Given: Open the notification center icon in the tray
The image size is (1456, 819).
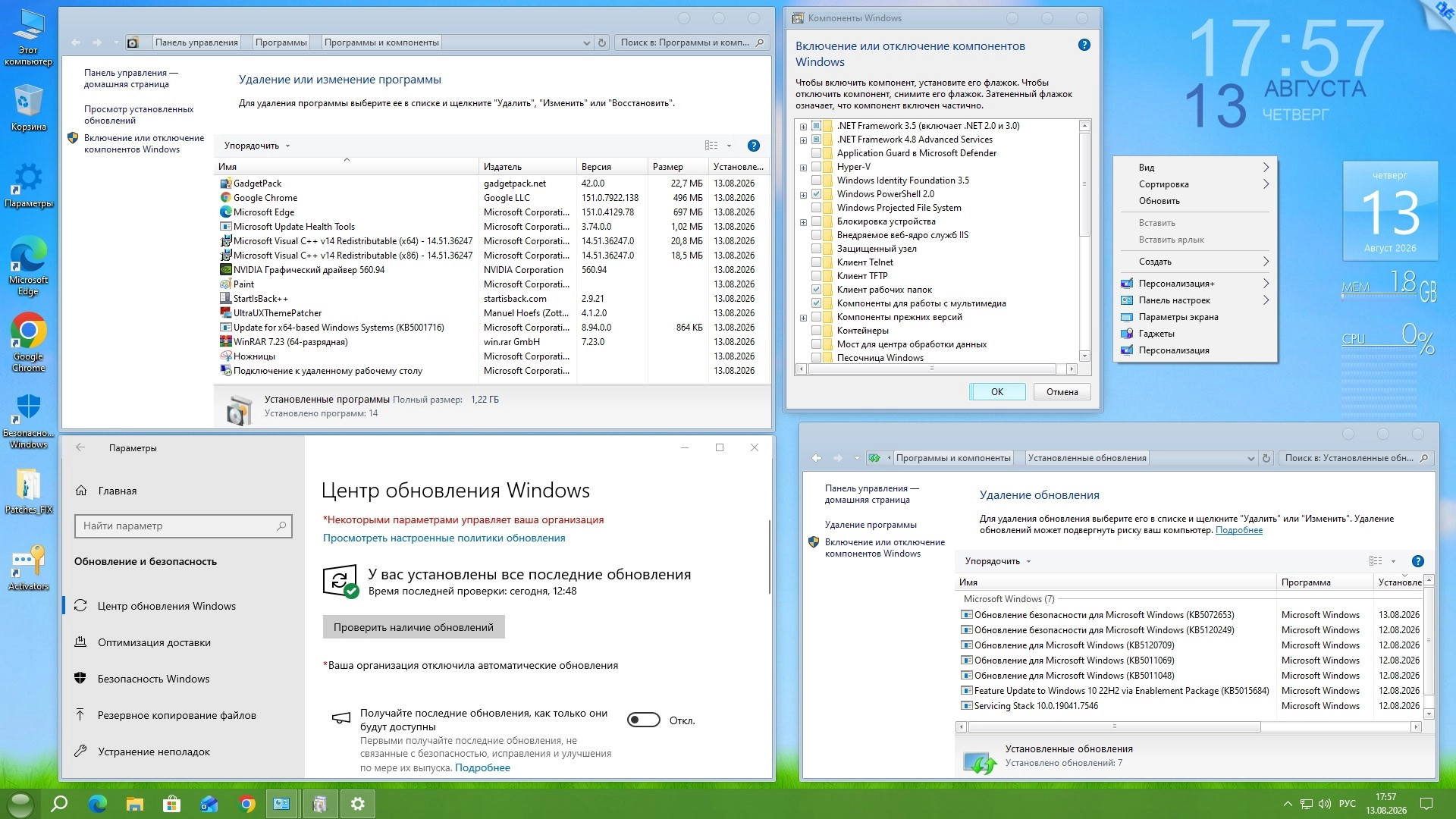Looking at the screenshot, I should 1426,804.
